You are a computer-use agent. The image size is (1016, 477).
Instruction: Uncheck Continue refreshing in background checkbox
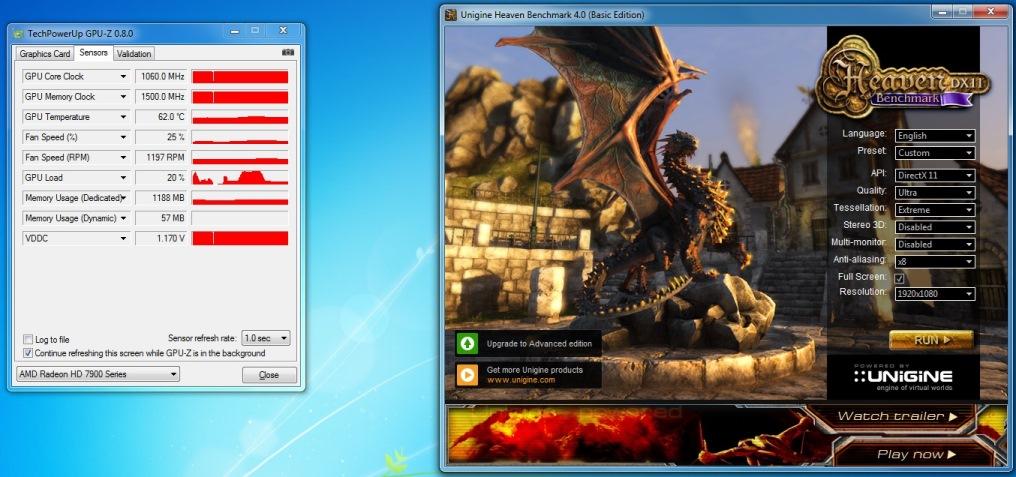click(x=28, y=353)
